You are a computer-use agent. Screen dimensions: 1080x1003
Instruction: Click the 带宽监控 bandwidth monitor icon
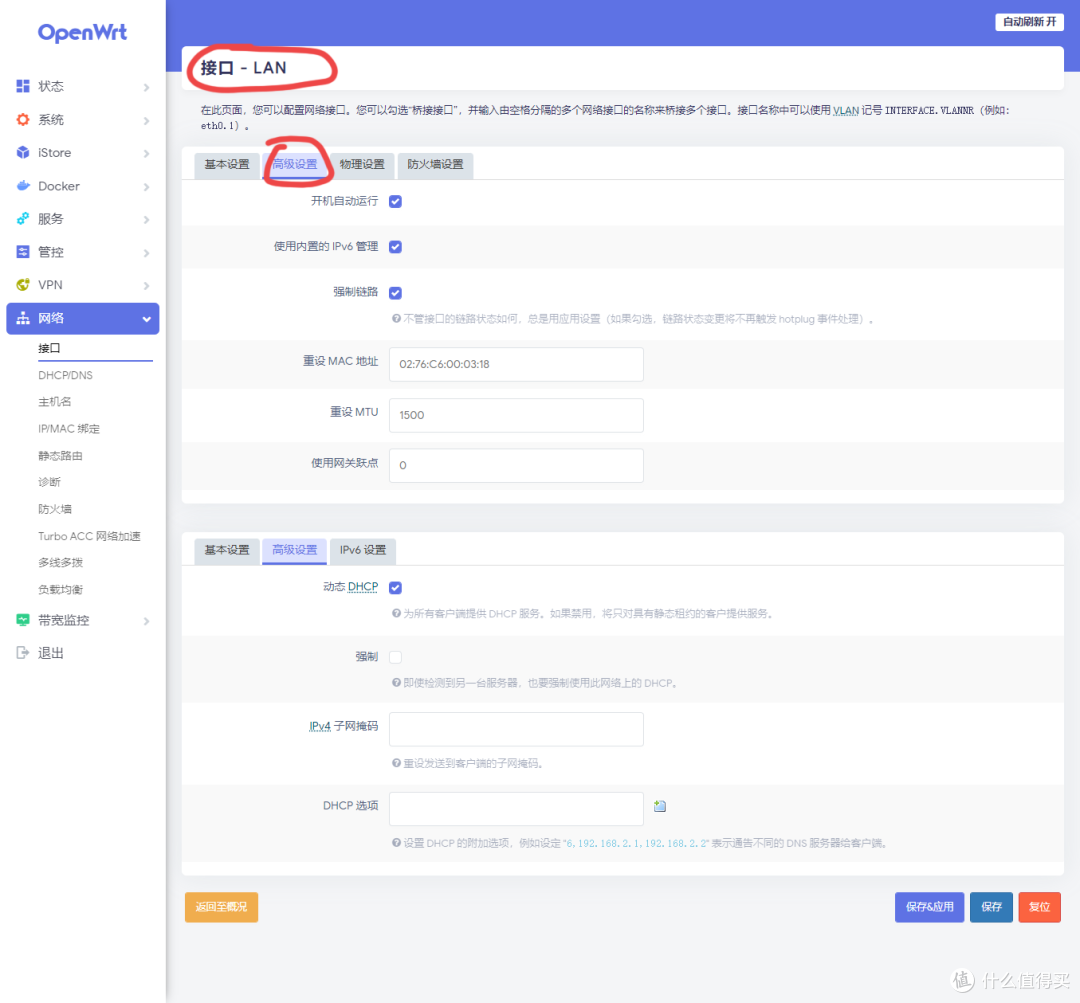click(x=24, y=620)
